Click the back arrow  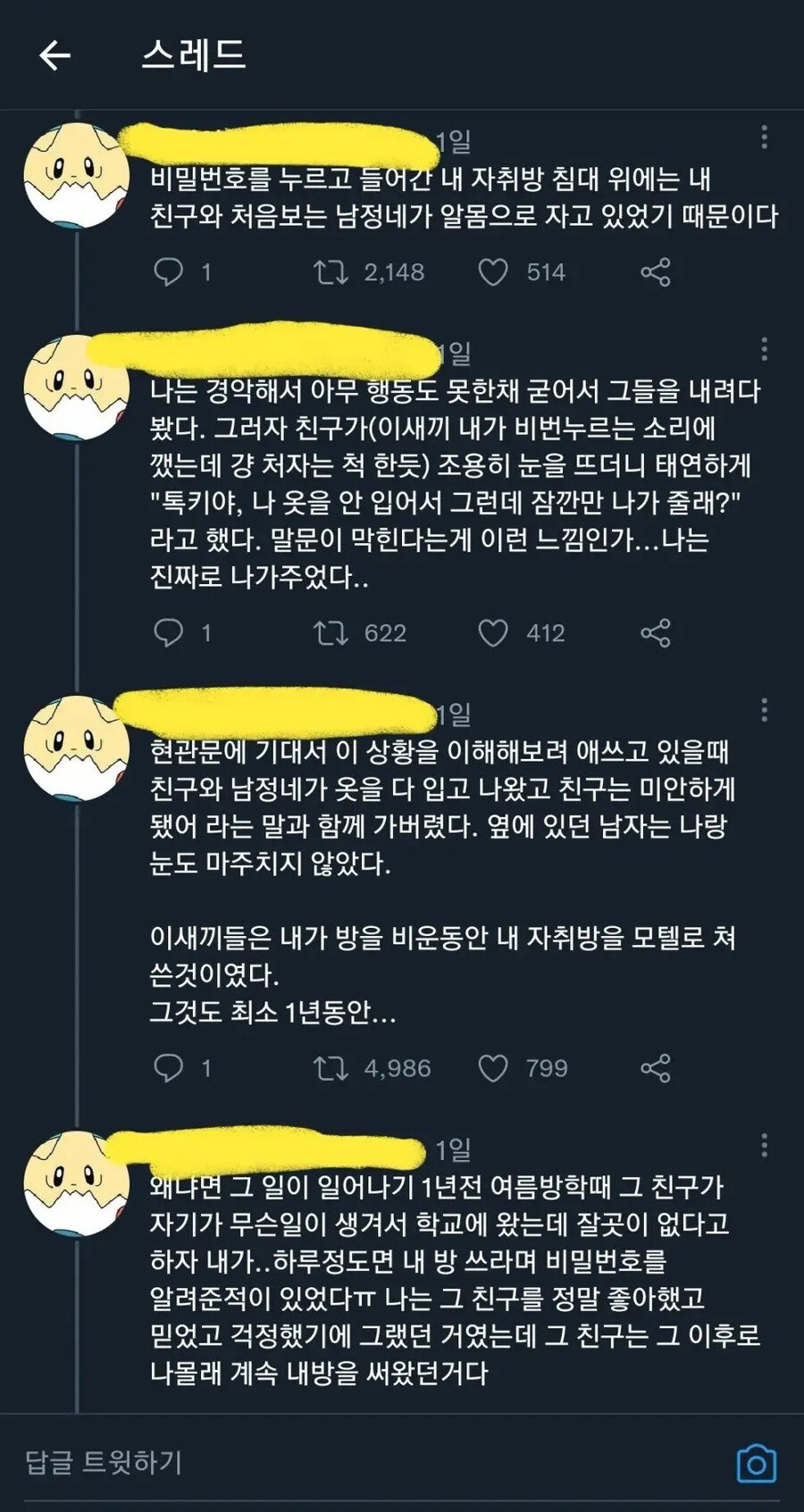(x=55, y=56)
